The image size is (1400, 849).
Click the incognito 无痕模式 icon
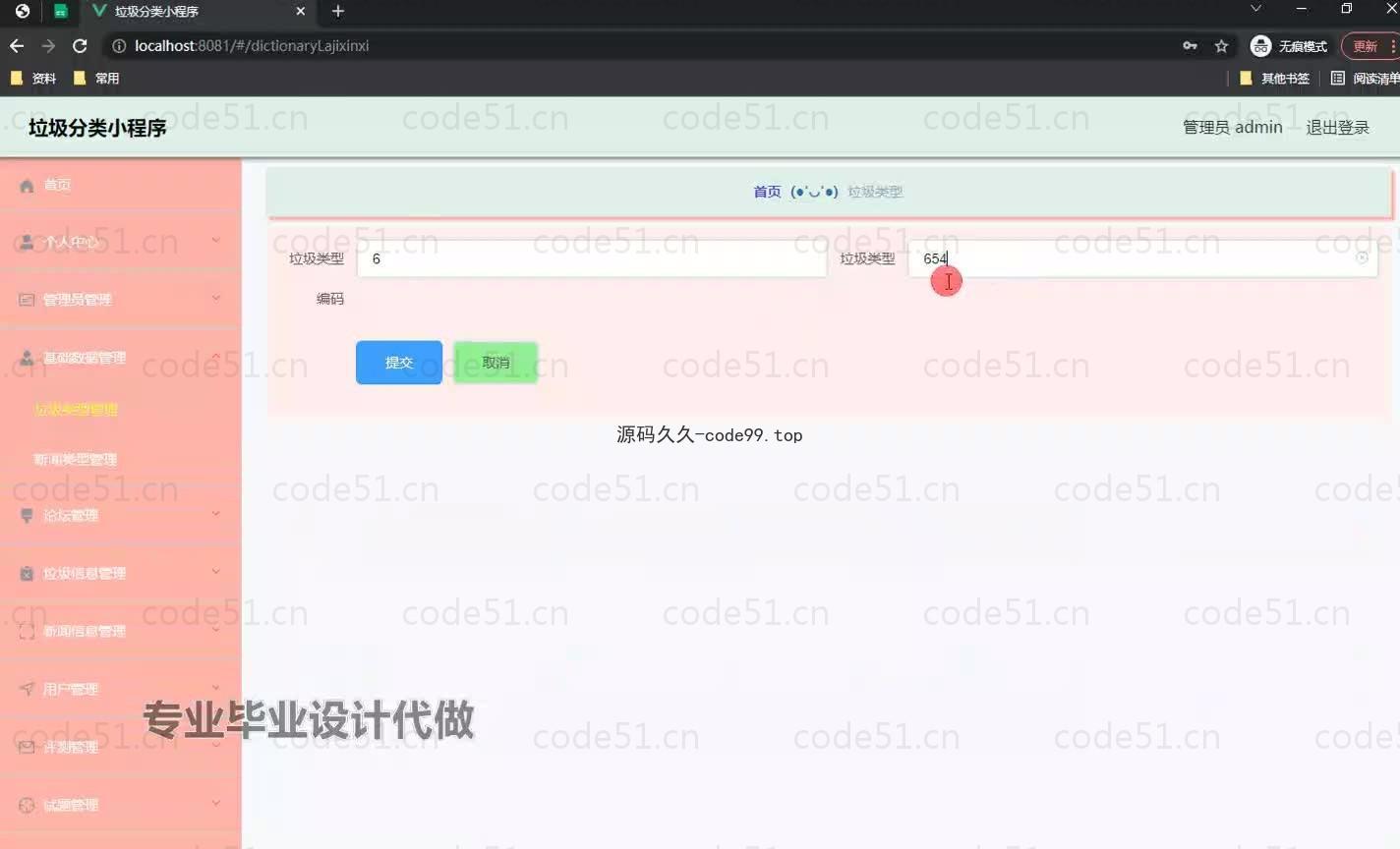[x=1260, y=46]
